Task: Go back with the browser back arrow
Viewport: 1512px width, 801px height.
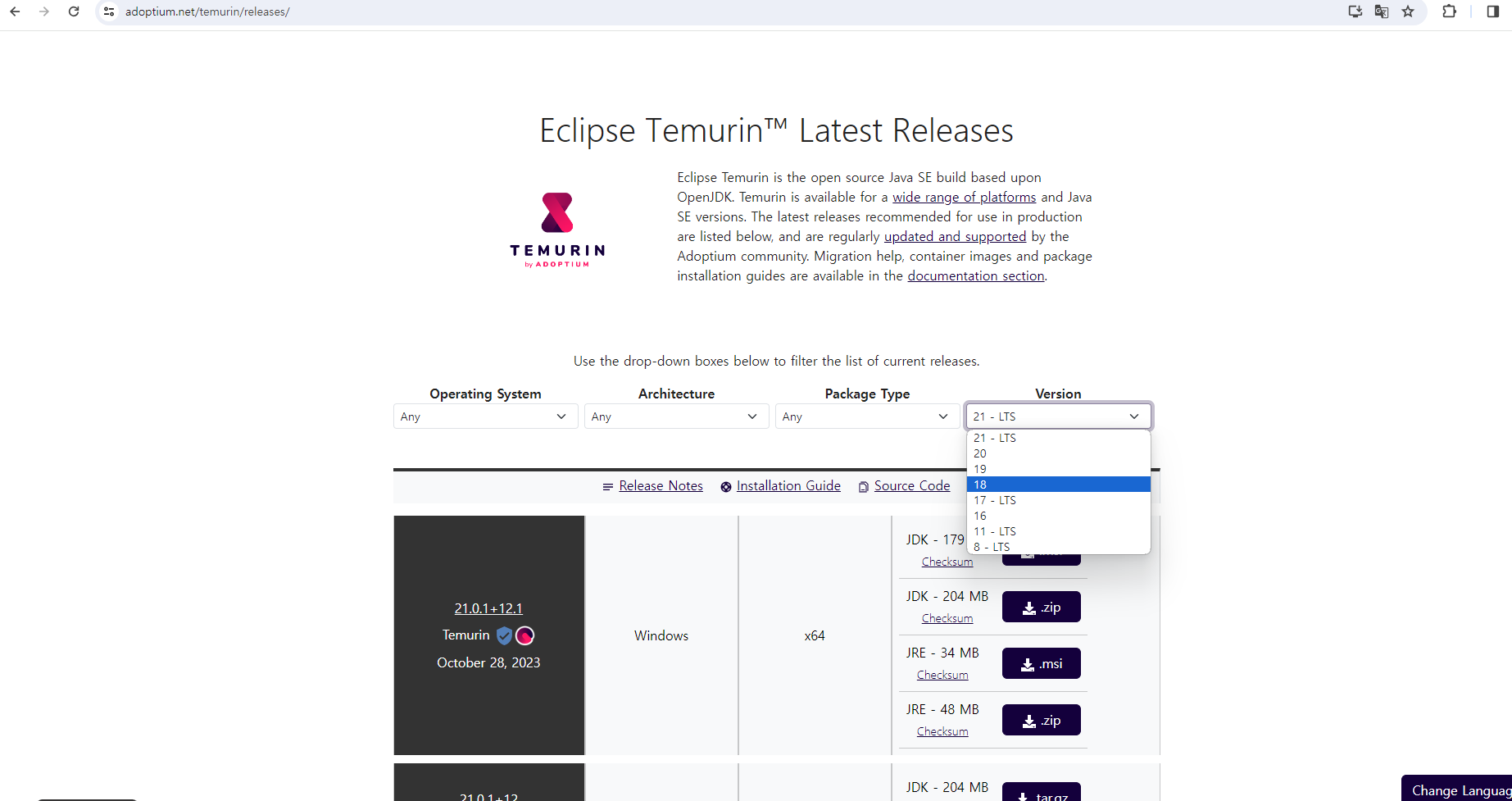Action: (15, 11)
